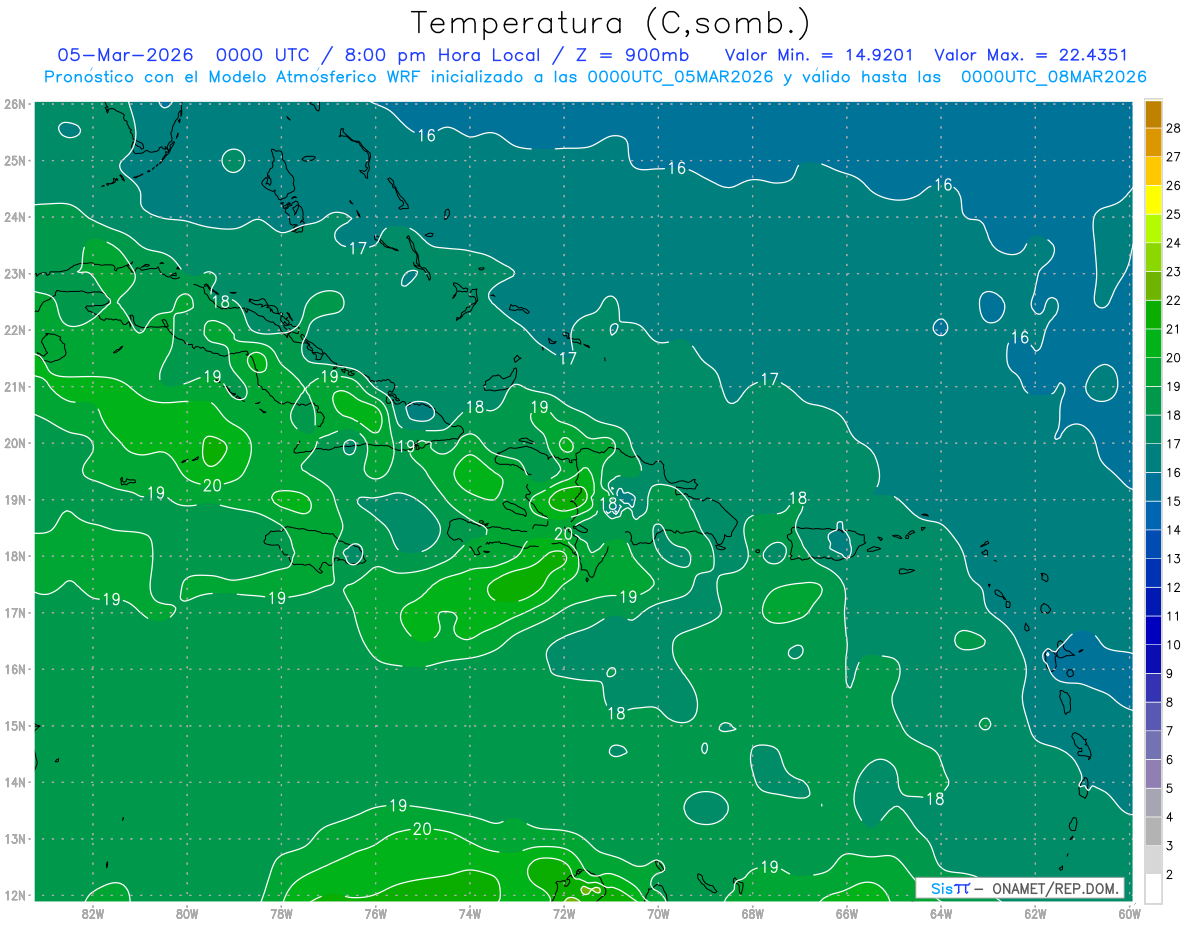Click the legend value label 10

(x=1173, y=645)
